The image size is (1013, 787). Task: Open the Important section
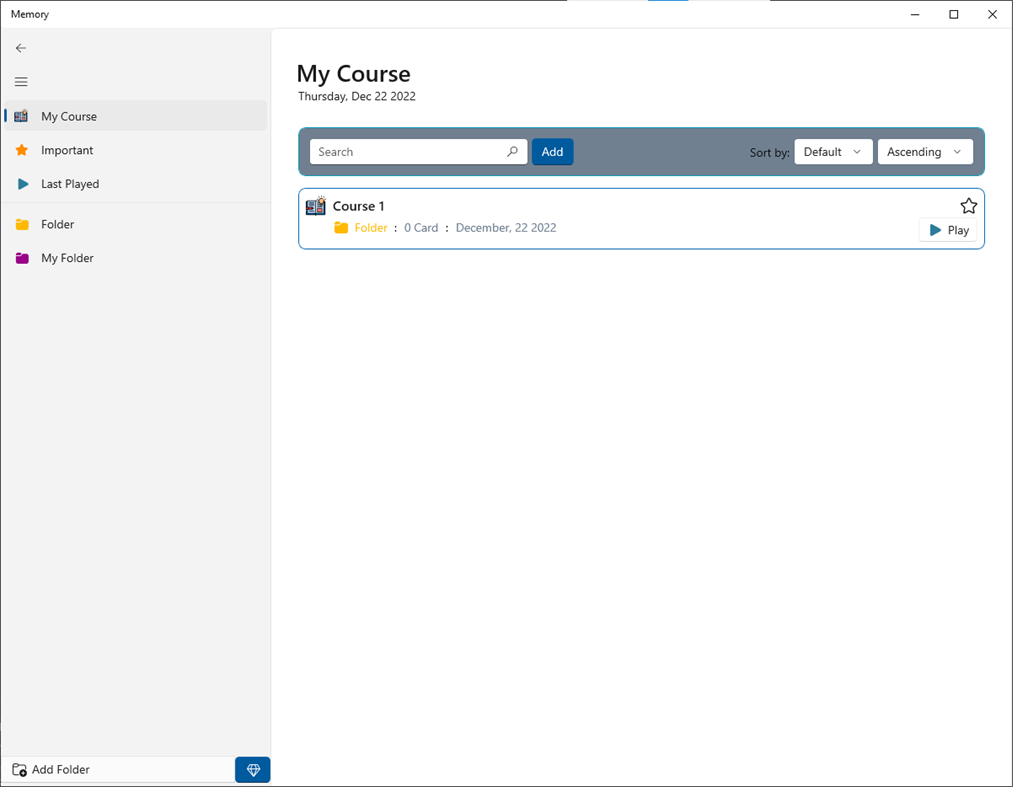(x=136, y=150)
